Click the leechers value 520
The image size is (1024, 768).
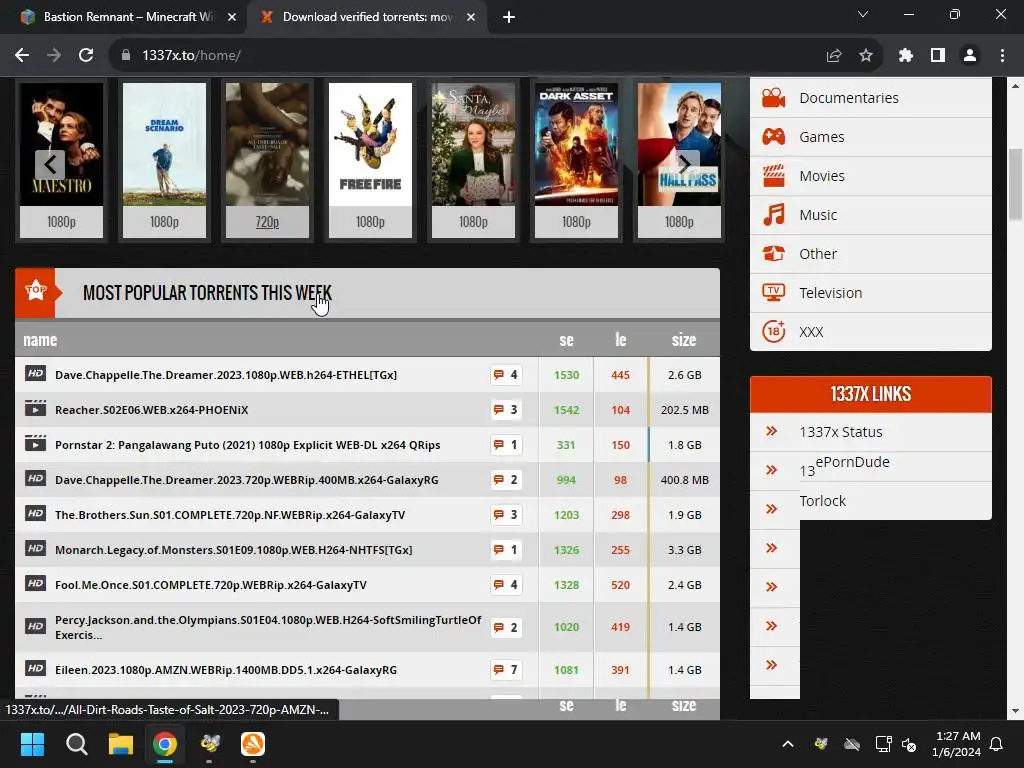click(620, 585)
